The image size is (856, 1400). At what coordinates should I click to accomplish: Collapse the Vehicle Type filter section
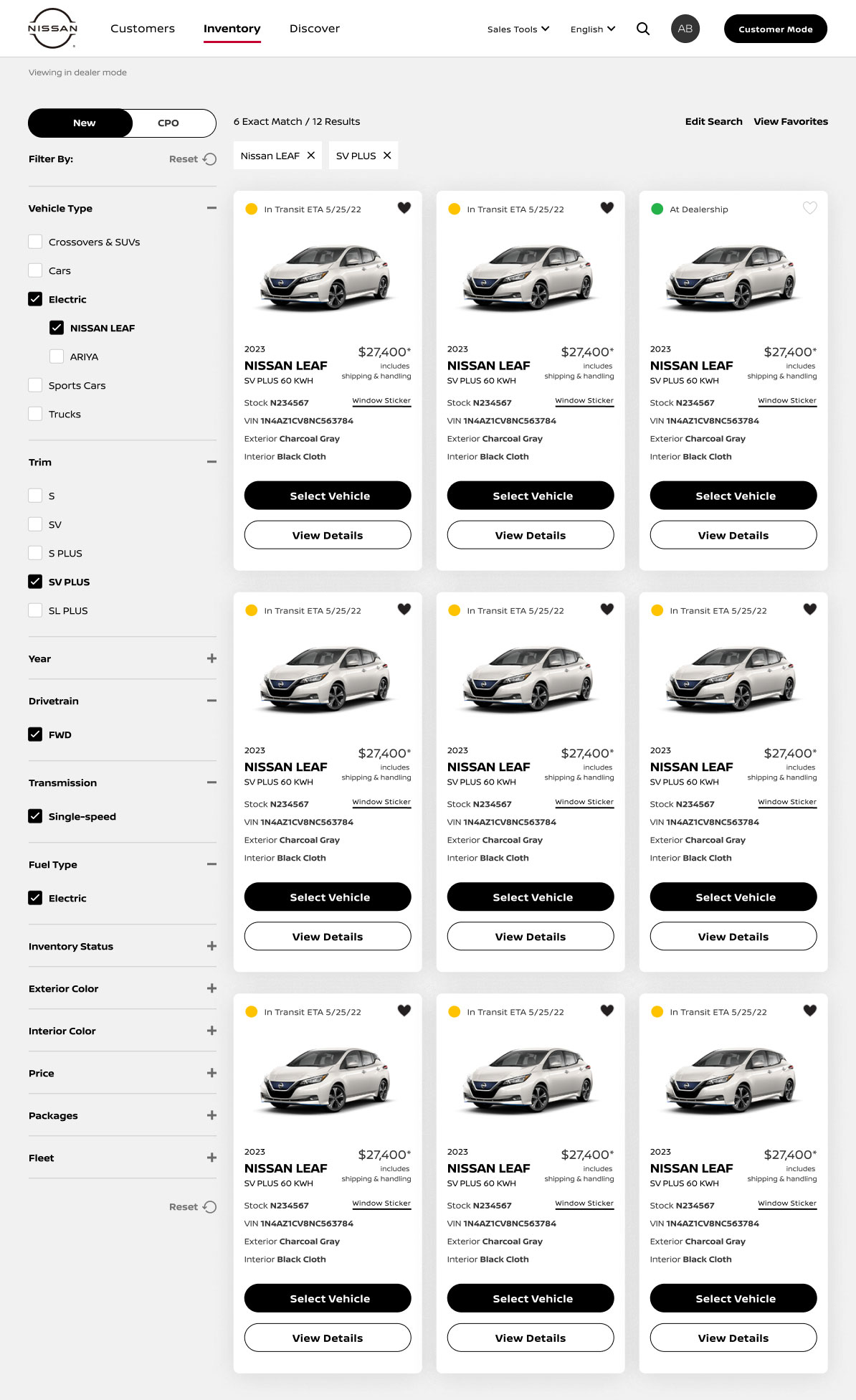(x=211, y=208)
